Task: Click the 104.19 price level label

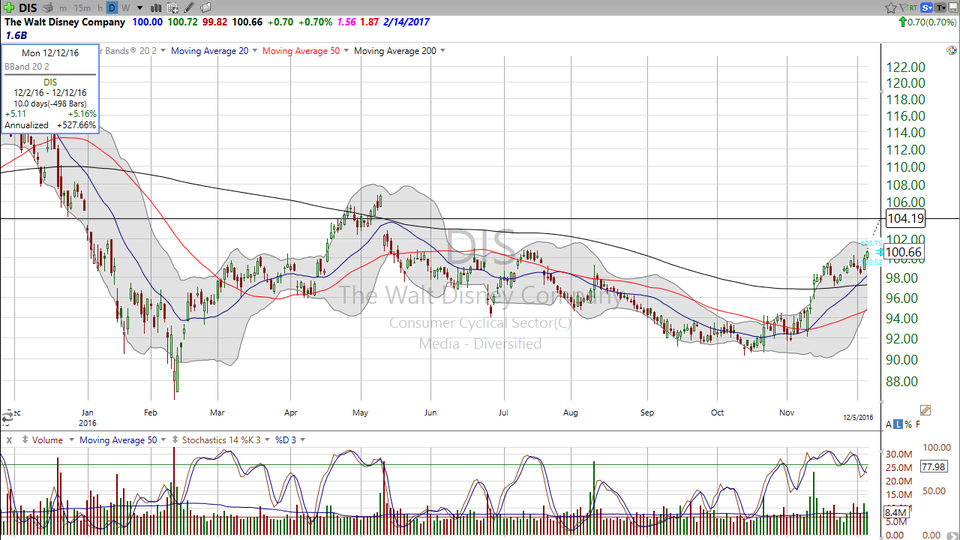Action: tap(906, 219)
